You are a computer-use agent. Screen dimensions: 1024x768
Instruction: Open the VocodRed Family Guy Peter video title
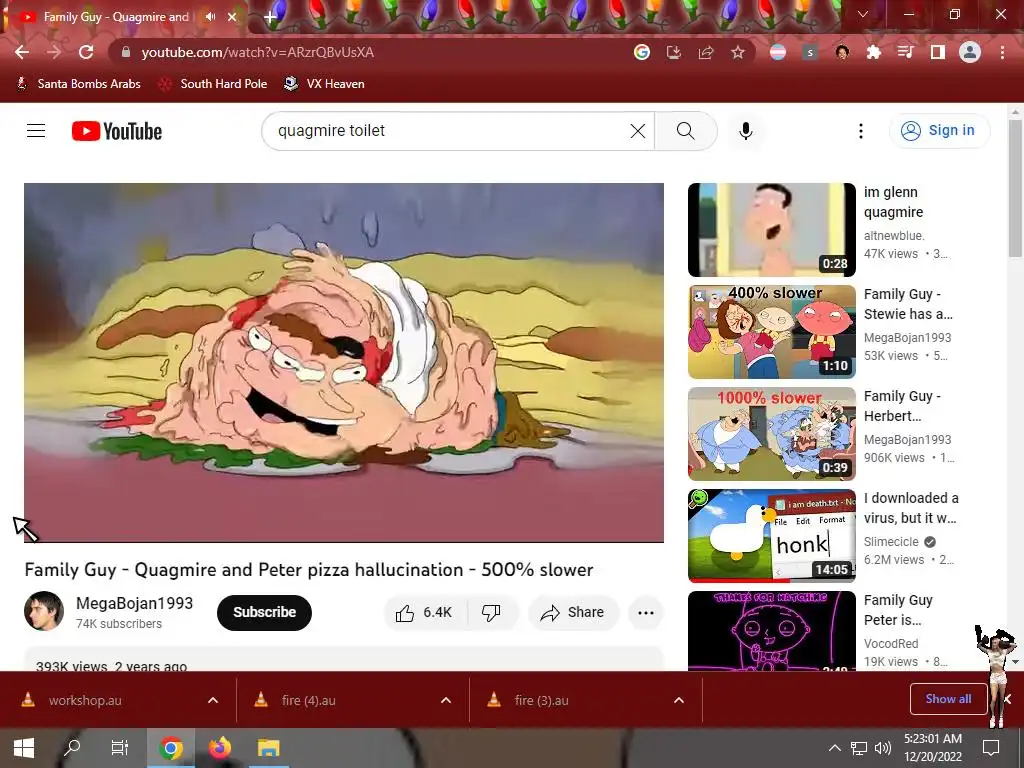click(x=899, y=610)
